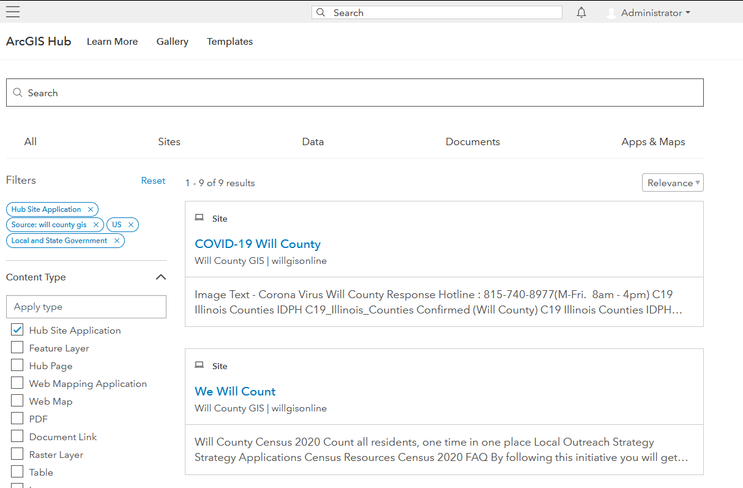Remove the Hub Site Application filter chip
This screenshot has height=488, width=743.
91,209
